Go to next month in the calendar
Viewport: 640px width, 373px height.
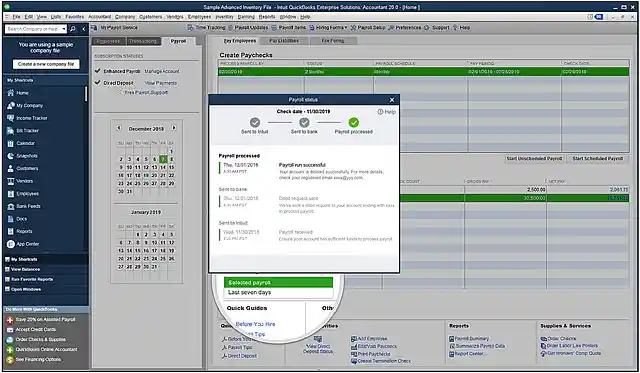click(174, 128)
